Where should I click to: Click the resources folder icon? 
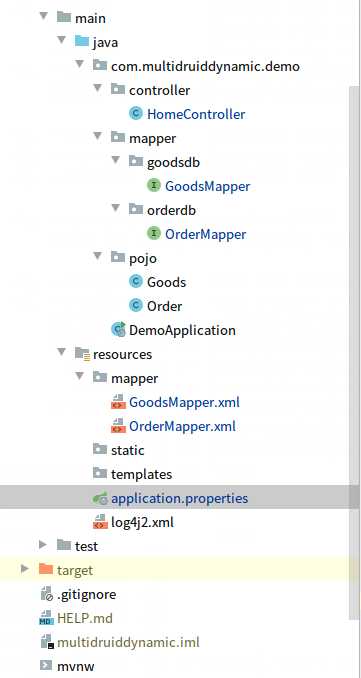click(82, 354)
